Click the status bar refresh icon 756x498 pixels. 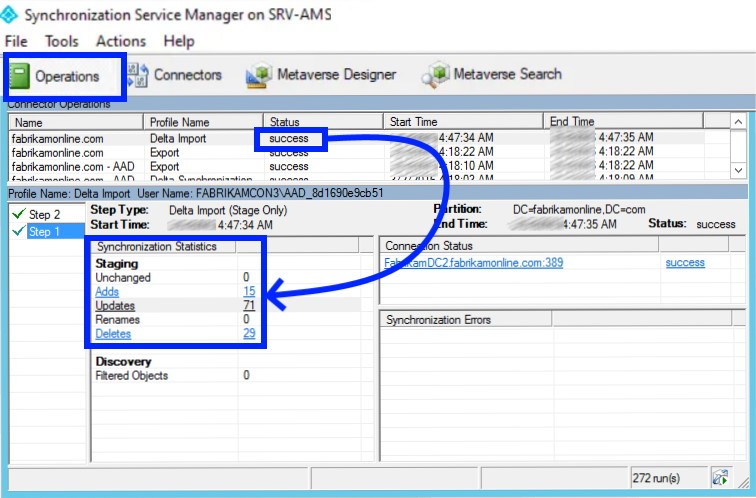[x=720, y=477]
